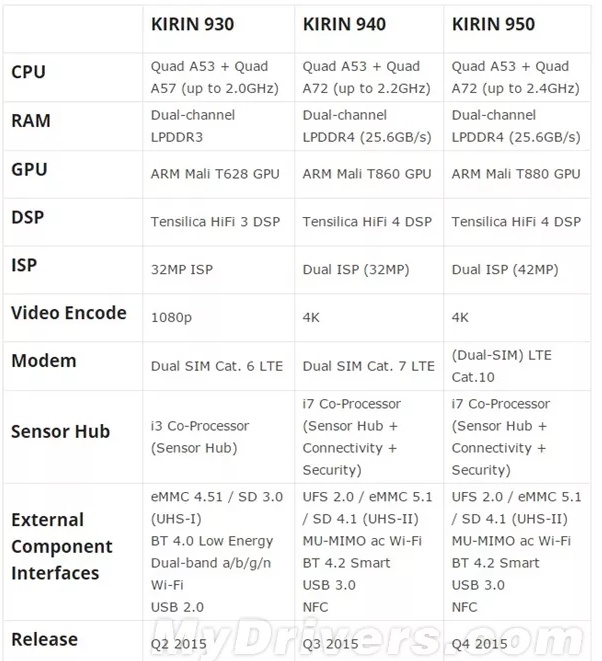Select the GPU row label
The image size is (602, 661).
(29, 169)
